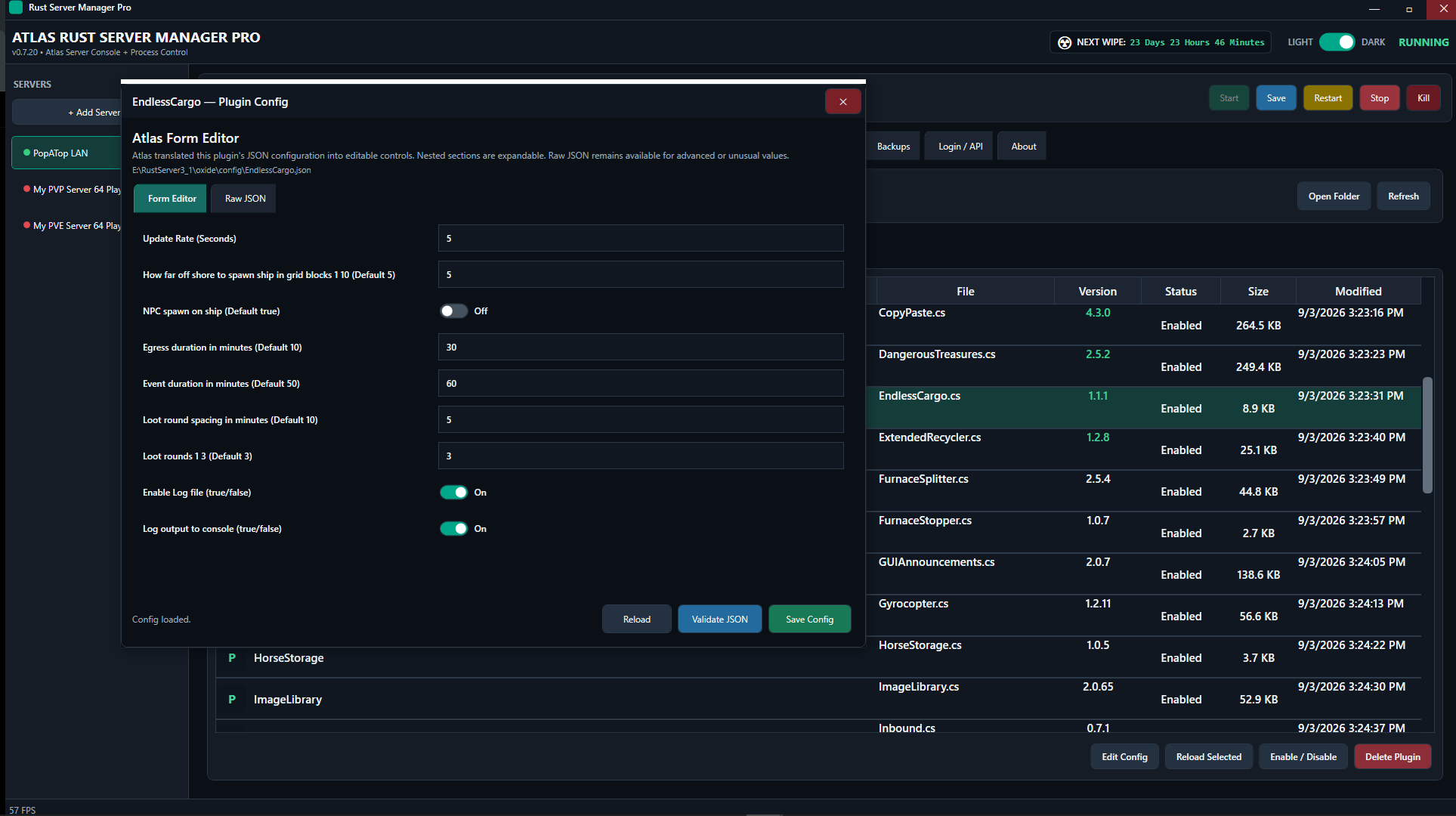Toggle Light/Dark theme switch
Viewport: 1456px width, 816px height.
1337,42
